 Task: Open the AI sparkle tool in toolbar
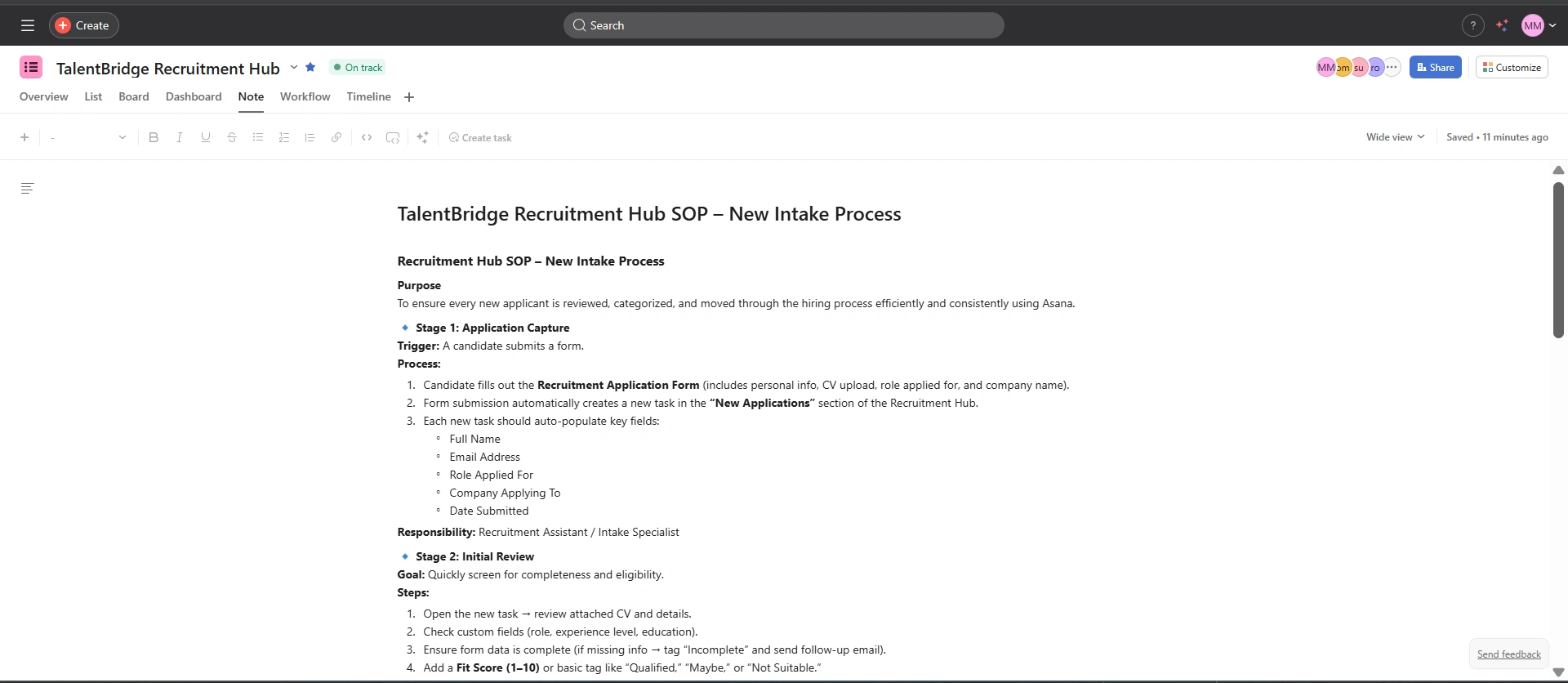422,137
